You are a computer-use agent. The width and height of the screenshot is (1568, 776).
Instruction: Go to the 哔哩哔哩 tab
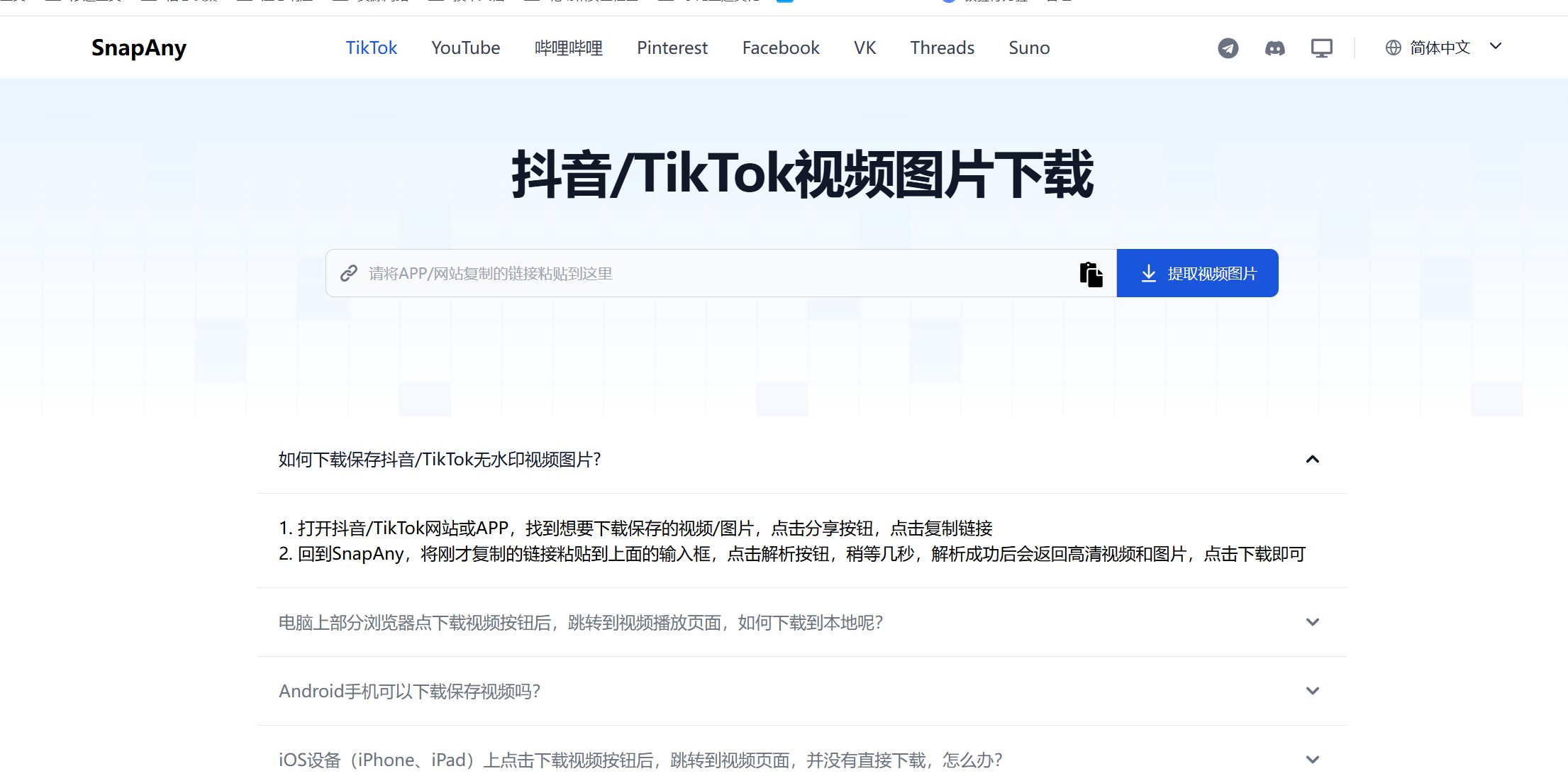(568, 48)
